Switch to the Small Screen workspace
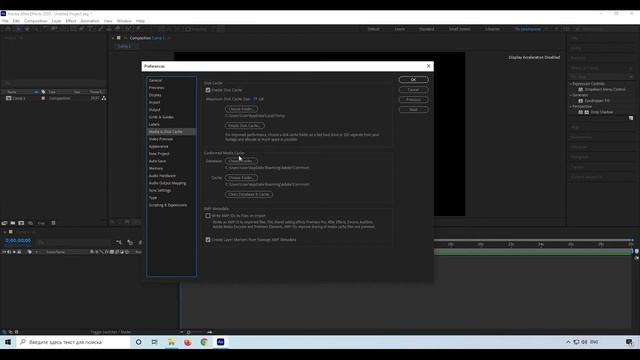Viewport: 640px width, 360px height. pyautogui.click(x=460, y=29)
